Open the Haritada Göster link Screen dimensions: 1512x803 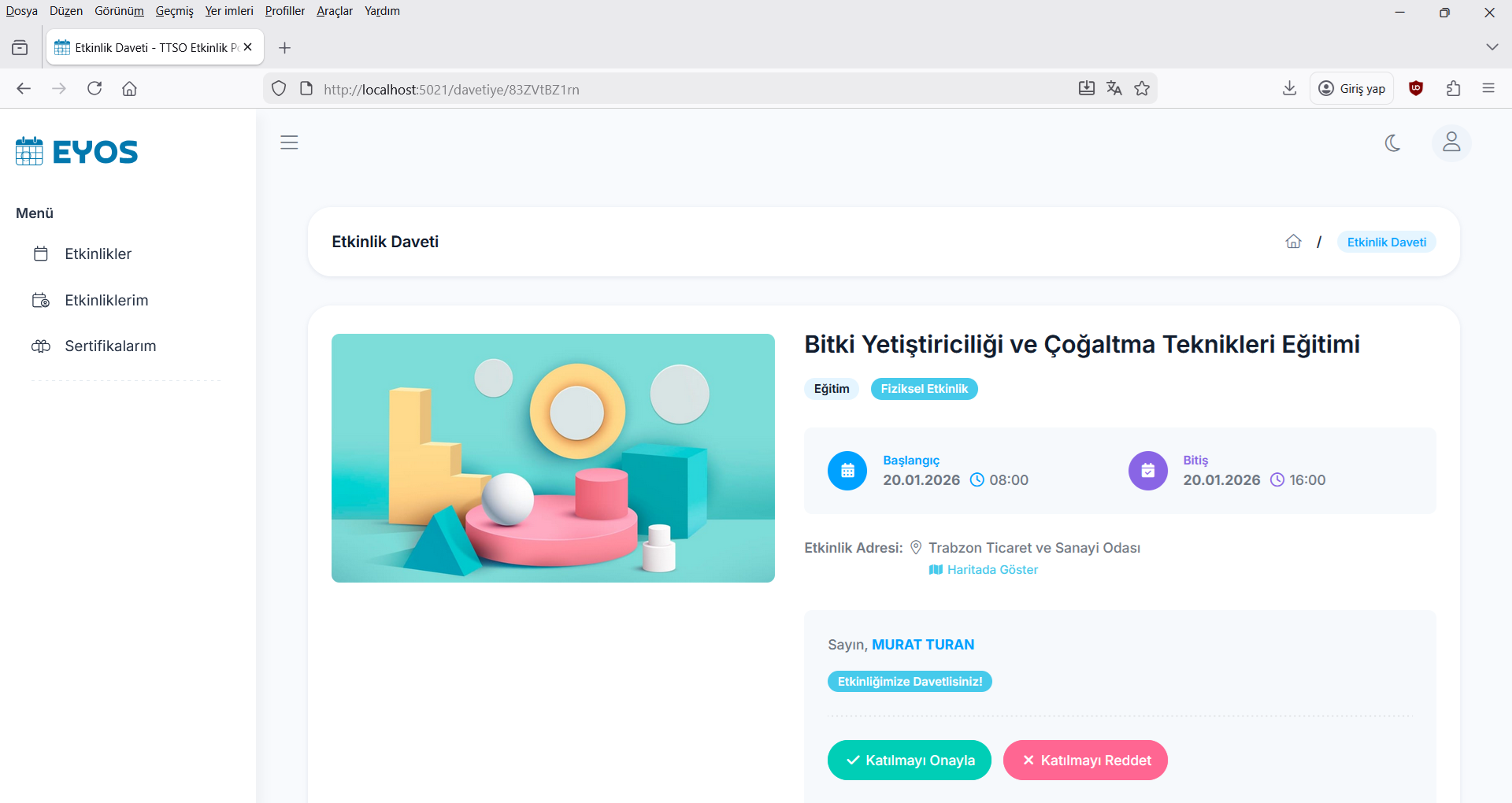point(991,570)
